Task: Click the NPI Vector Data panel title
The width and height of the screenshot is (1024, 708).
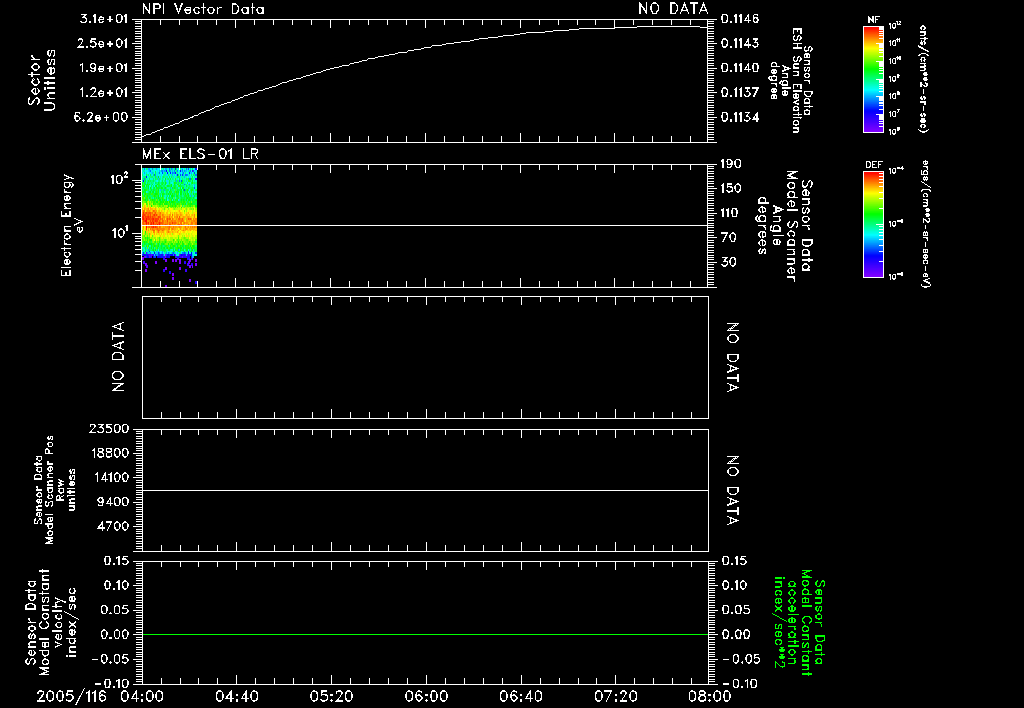Action: coord(203,9)
